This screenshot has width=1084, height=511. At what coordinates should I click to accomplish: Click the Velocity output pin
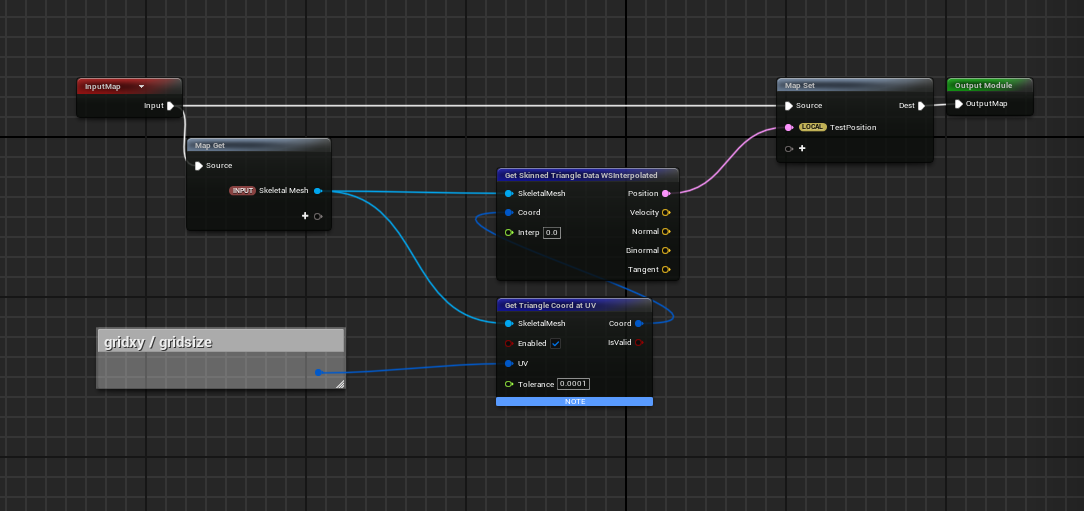[x=666, y=213]
